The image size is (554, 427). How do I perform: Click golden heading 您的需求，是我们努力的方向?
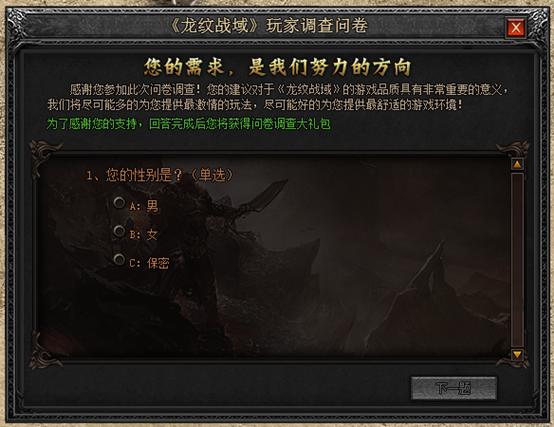point(278,67)
